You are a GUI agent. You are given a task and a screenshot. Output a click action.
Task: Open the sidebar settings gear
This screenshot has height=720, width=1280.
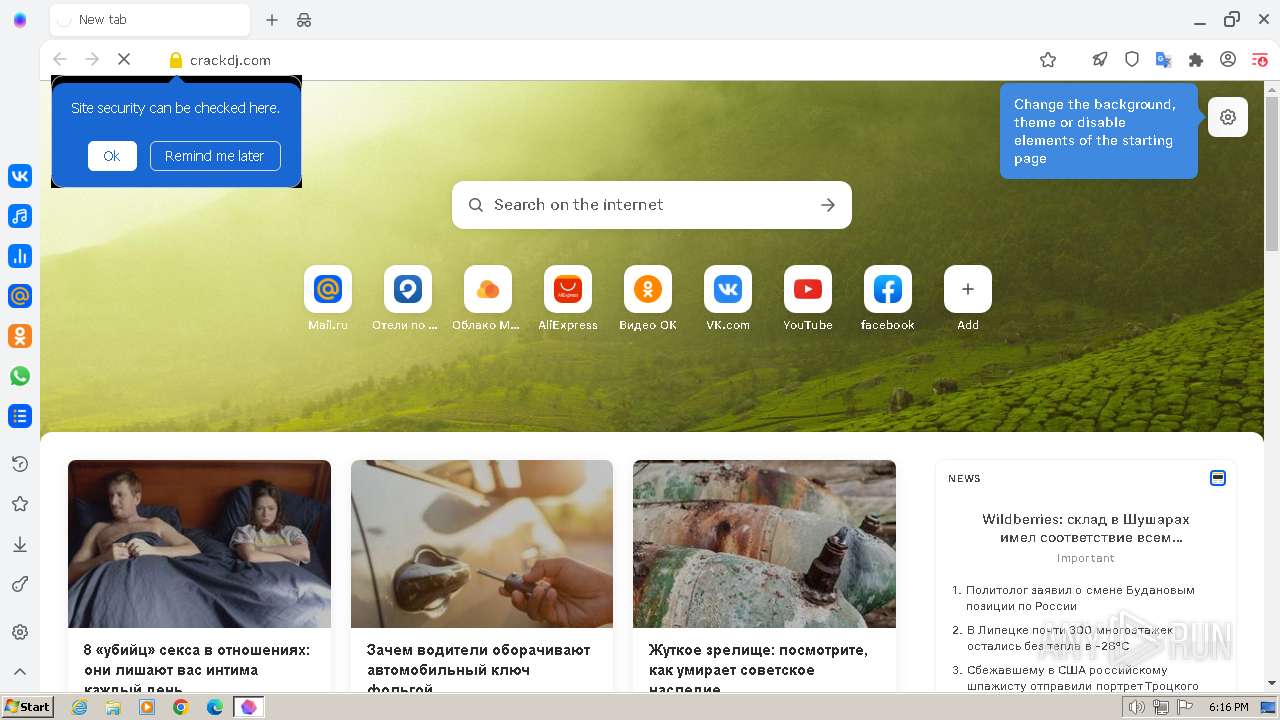(x=20, y=632)
